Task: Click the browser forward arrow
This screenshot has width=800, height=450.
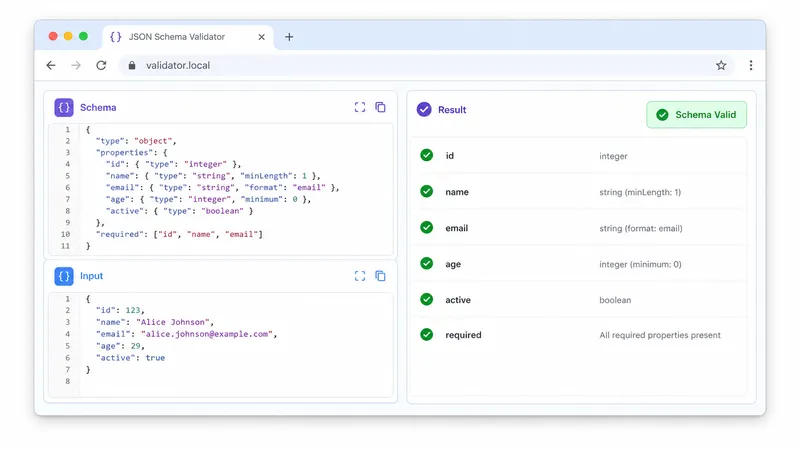Action: point(76,65)
